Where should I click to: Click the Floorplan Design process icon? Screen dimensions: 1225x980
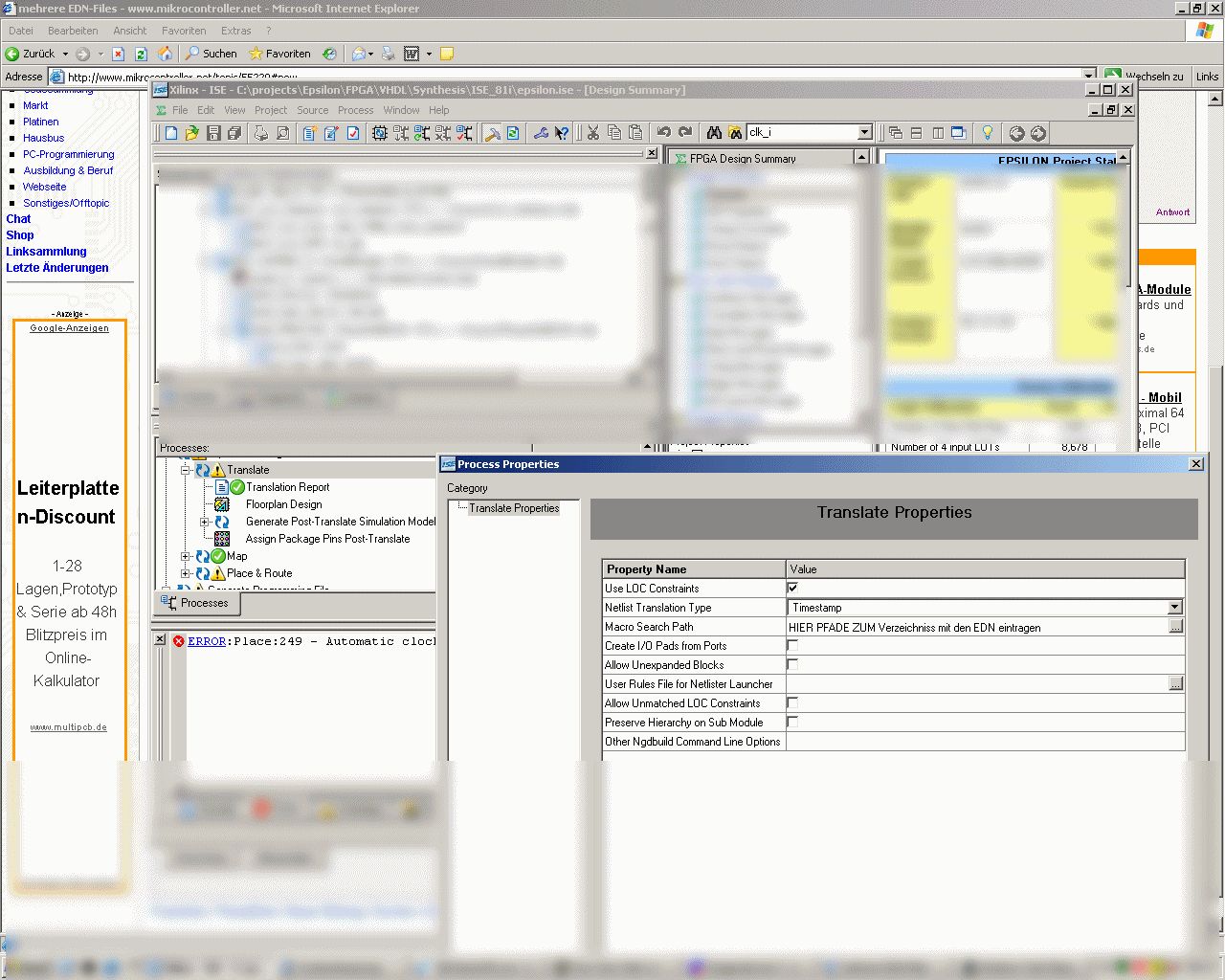pyautogui.click(x=222, y=504)
